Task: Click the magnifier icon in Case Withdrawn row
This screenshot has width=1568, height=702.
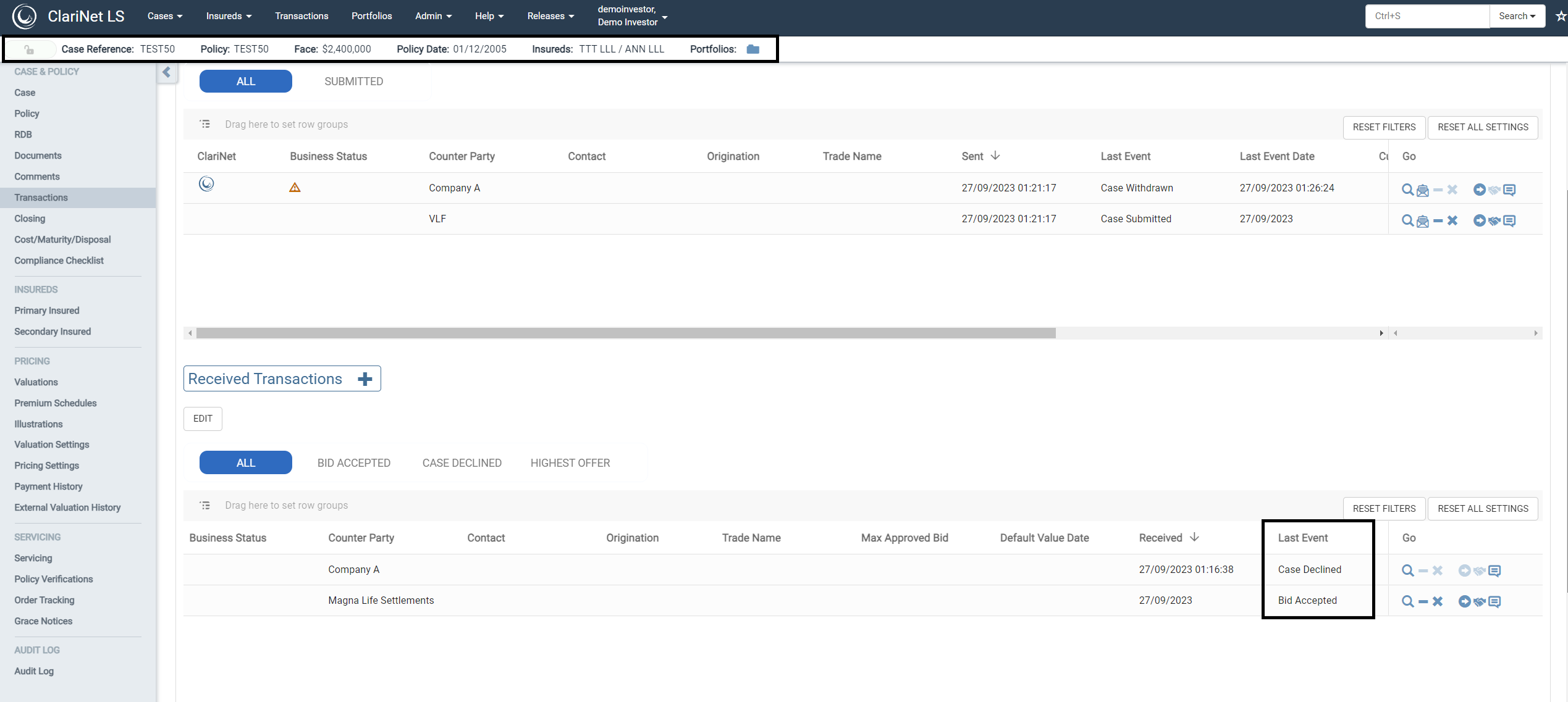Action: pyautogui.click(x=1407, y=190)
